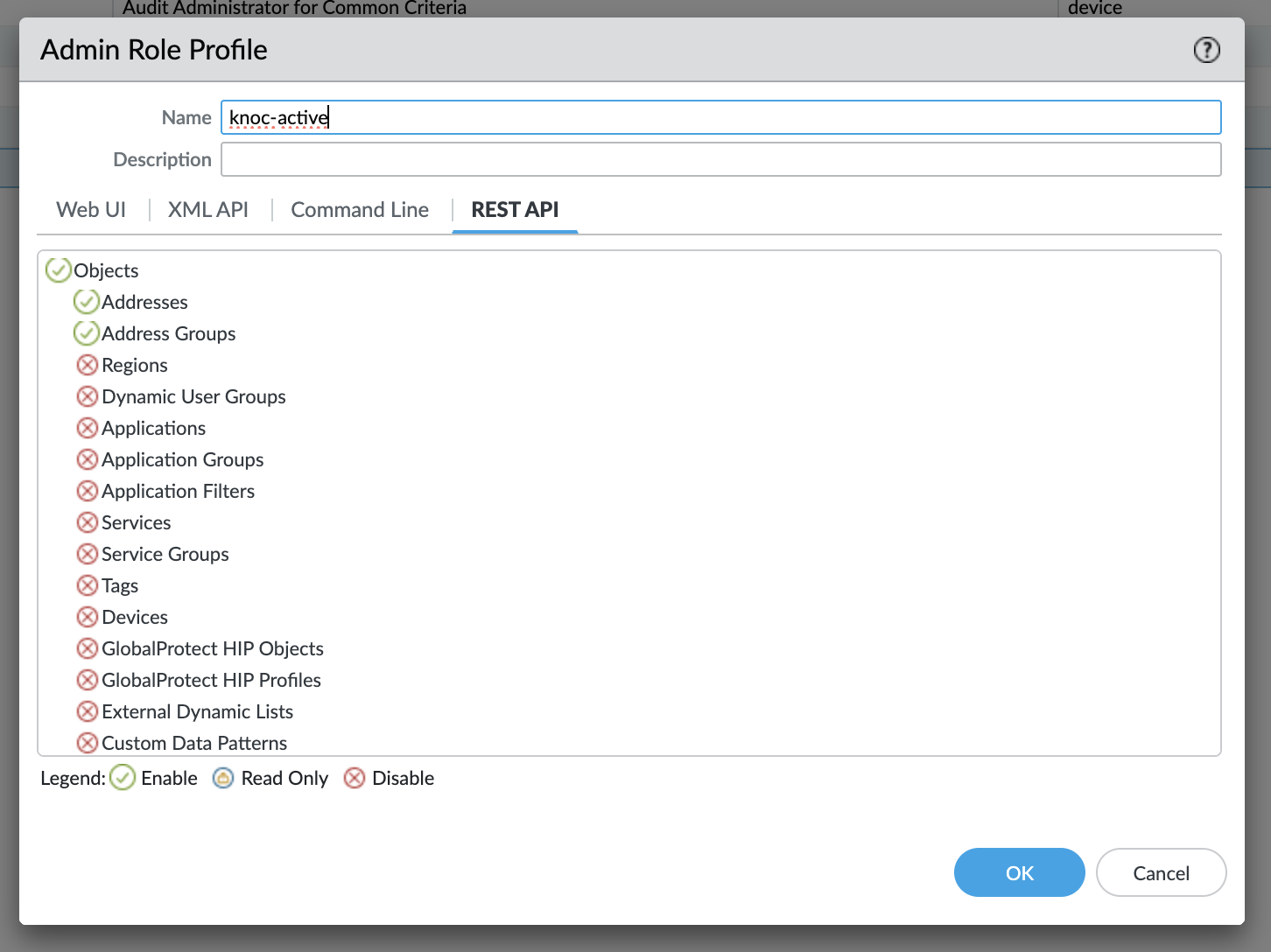Select the Application Groups tree item
The image size is (1271, 952).
(x=182, y=459)
